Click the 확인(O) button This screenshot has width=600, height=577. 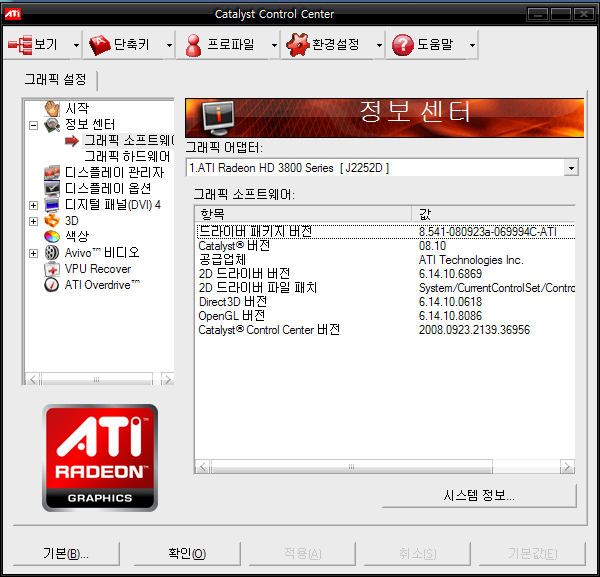coord(187,553)
